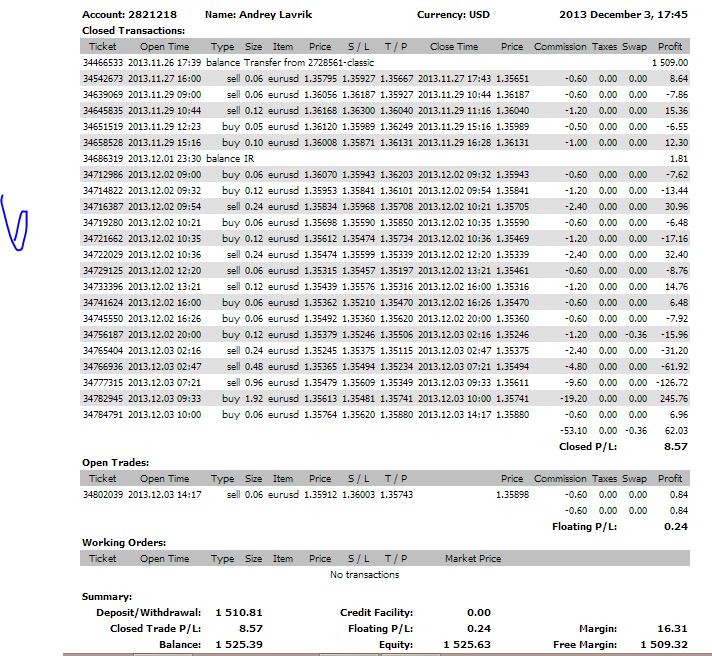Screen dimensions: 712x656
Task: Click the 'Summary:' heading
Action: (107, 597)
